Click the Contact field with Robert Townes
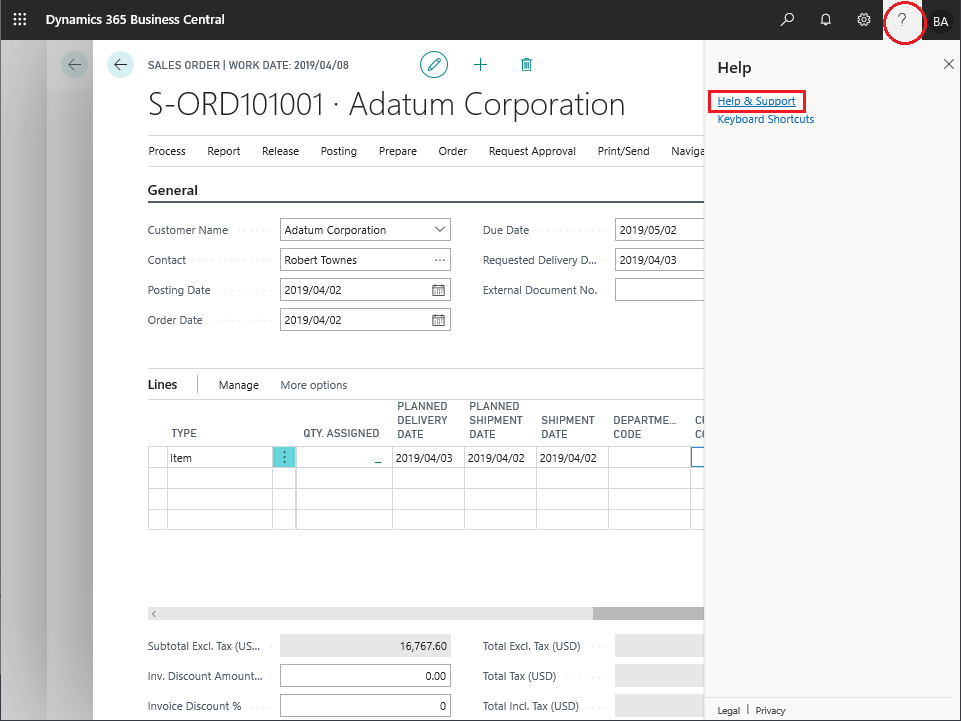This screenshot has height=721, width=961. (365, 260)
